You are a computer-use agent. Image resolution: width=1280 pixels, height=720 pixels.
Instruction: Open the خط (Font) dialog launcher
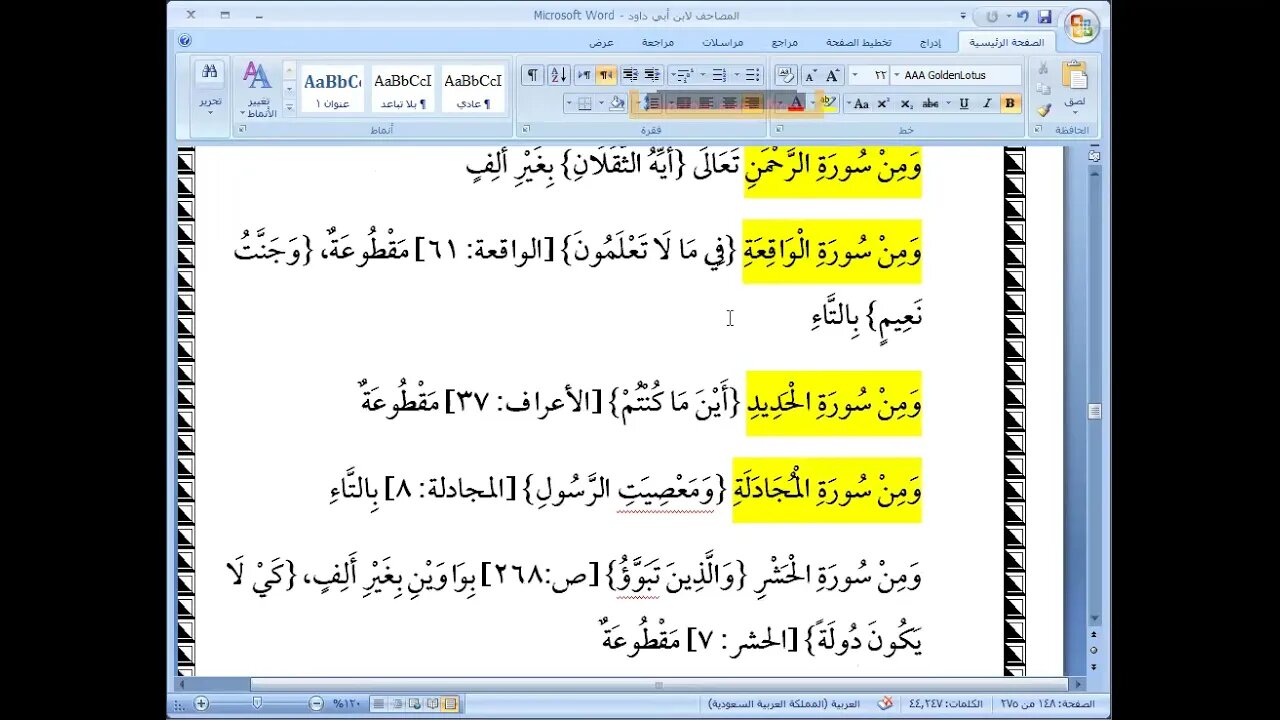click(x=779, y=129)
